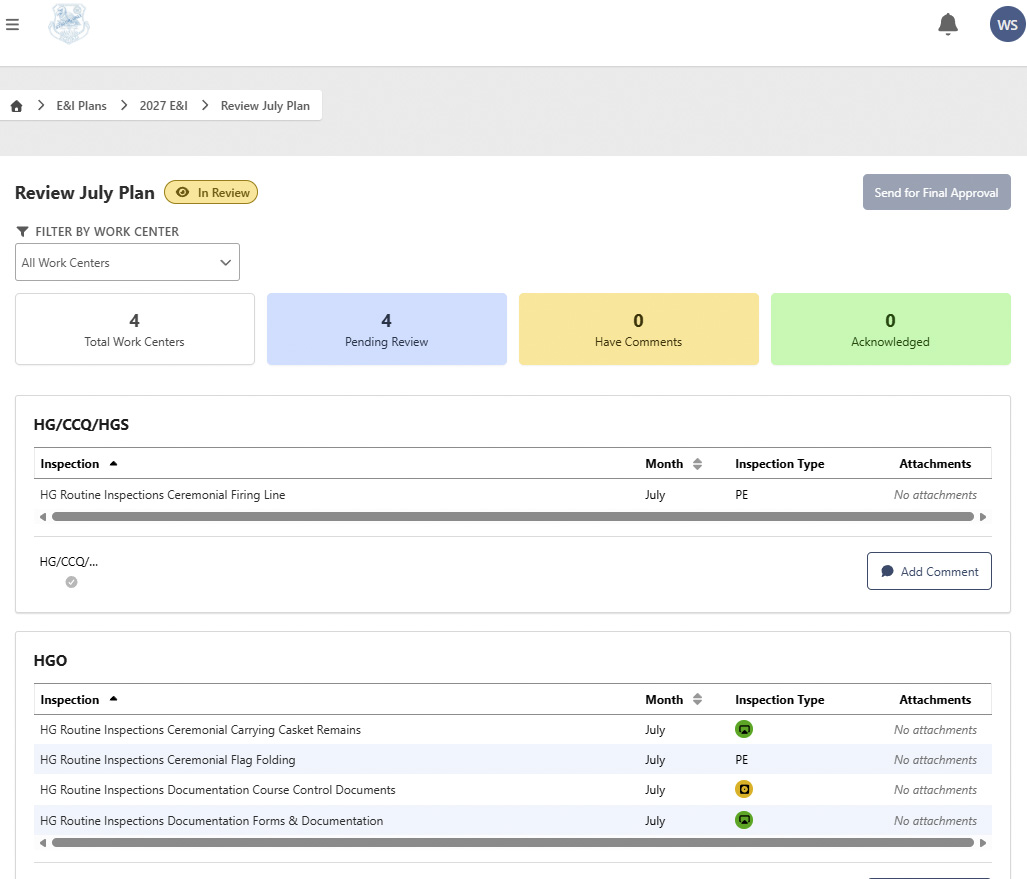Click the HG/CCQ/HGS table left scroll arrow
This screenshot has width=1027, height=879.
click(43, 517)
